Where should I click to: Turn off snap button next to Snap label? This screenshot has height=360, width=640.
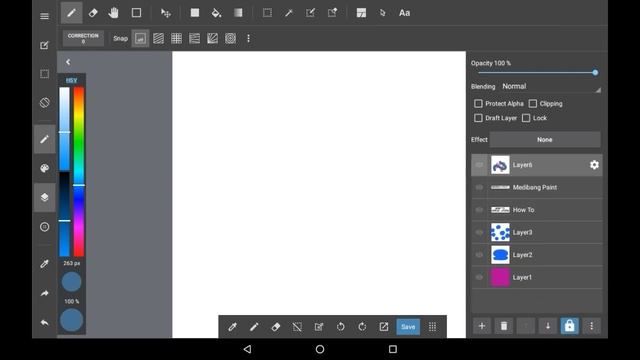(140, 38)
